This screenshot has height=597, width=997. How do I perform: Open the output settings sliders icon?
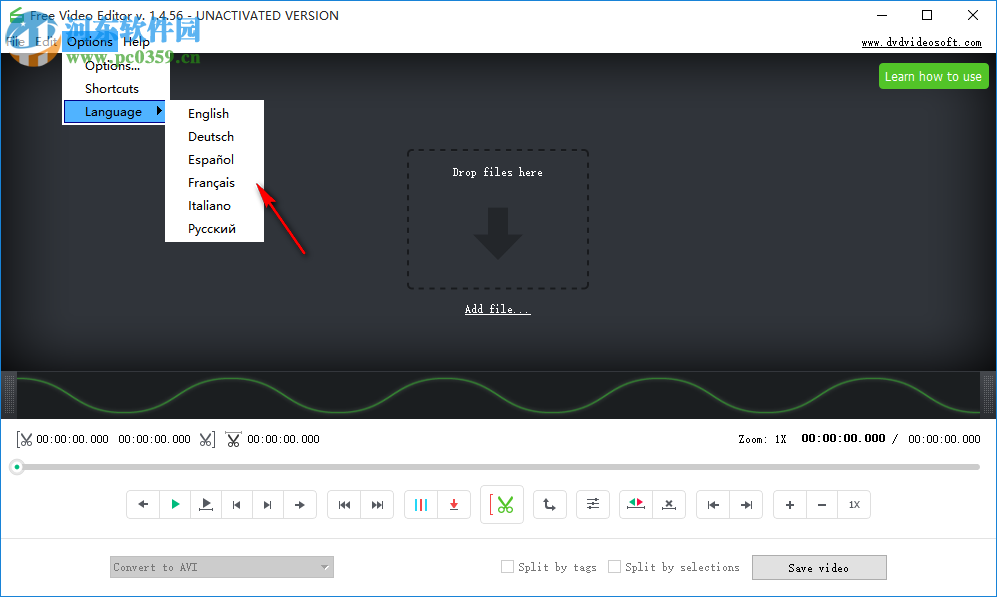point(593,505)
